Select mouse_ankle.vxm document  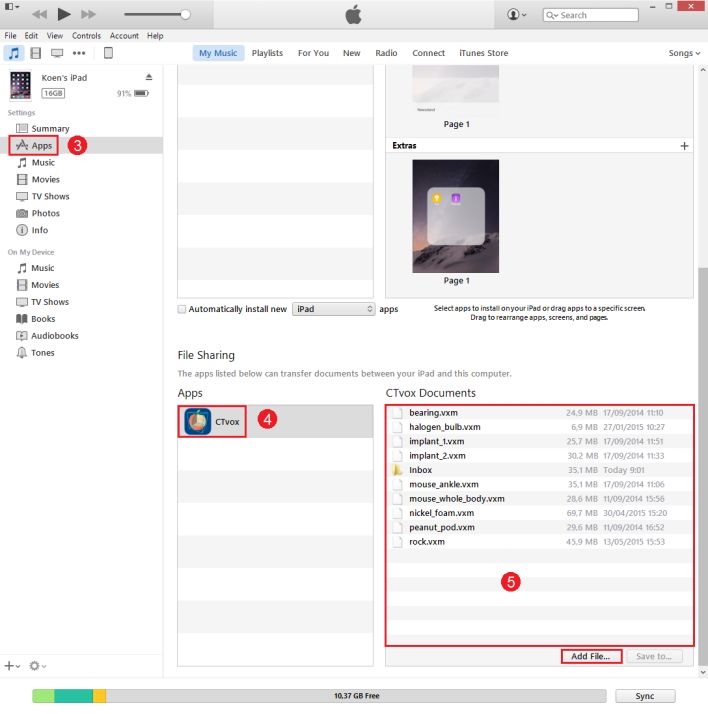(x=540, y=484)
